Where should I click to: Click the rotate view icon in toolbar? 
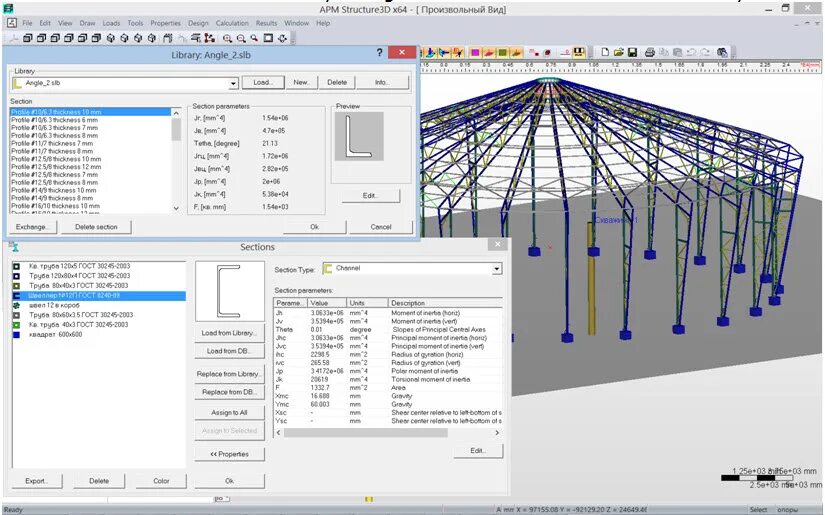pos(283,38)
